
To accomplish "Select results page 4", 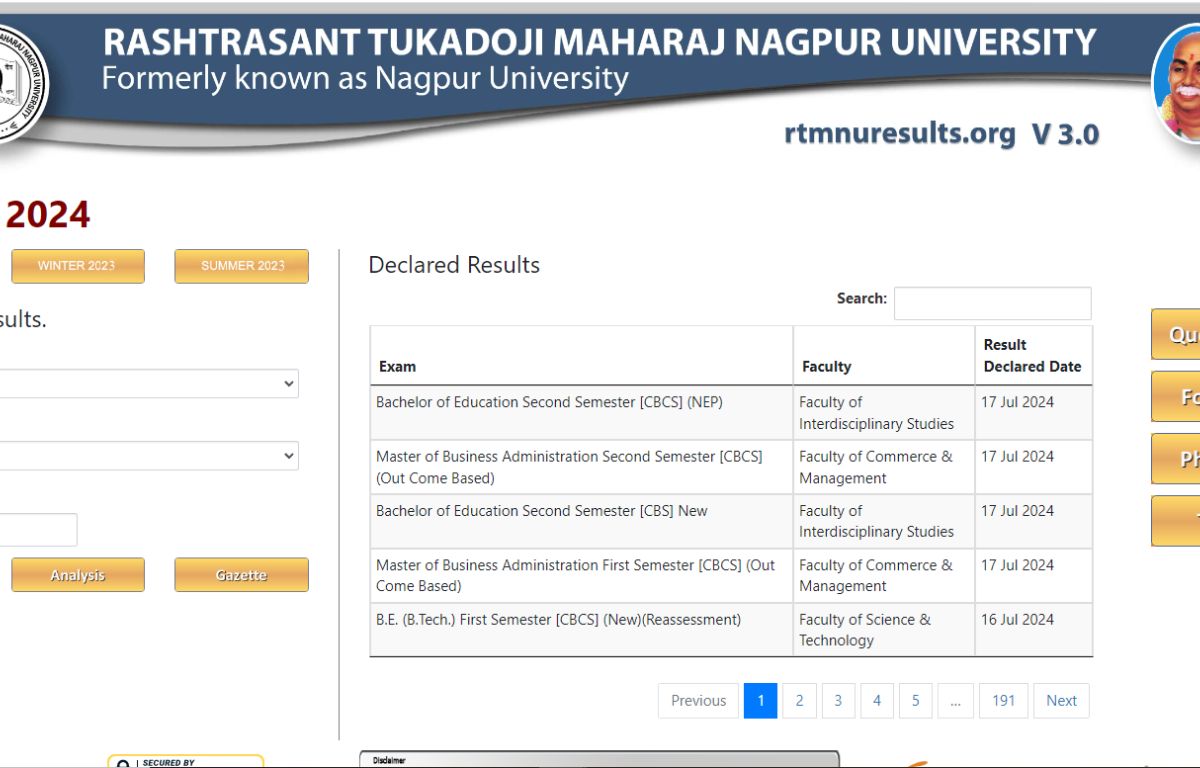I will coord(877,701).
